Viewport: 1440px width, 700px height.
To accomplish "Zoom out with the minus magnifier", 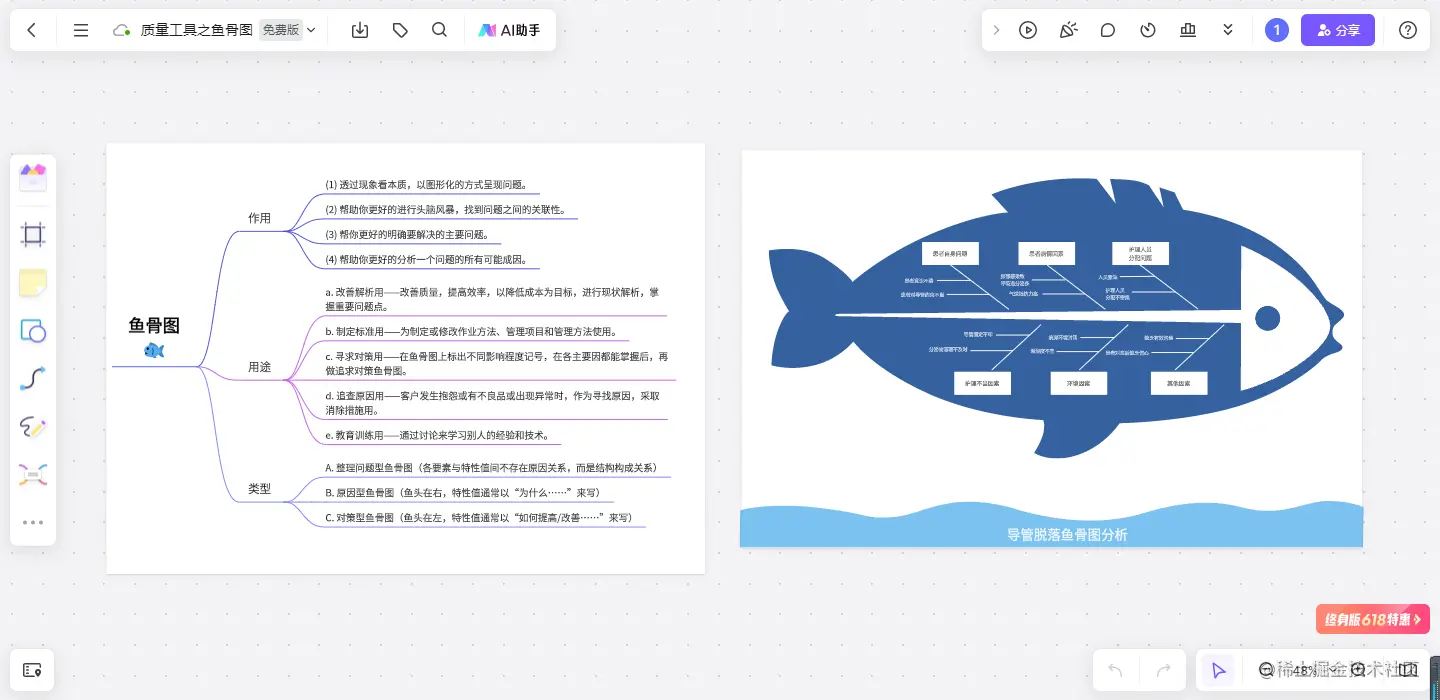I will pyautogui.click(x=1267, y=670).
